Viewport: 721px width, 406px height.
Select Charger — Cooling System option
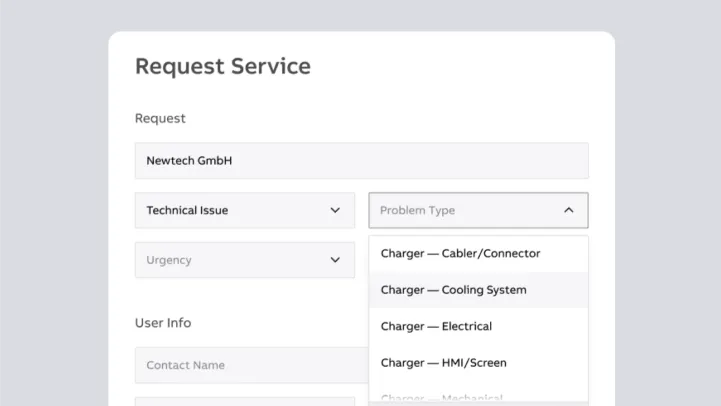coord(478,290)
